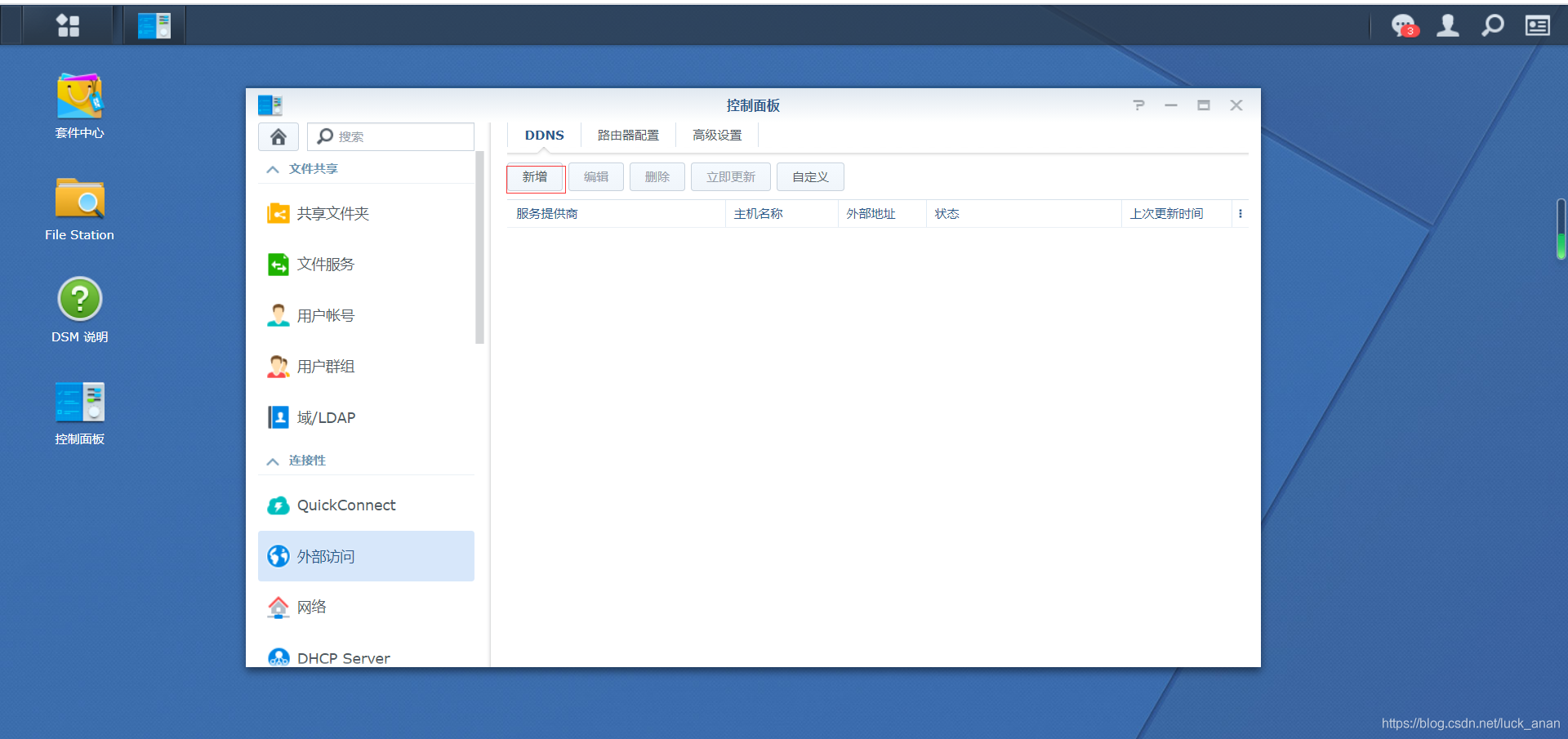Close the 控制面板 window
The height and width of the screenshot is (739, 1568).
tap(1236, 105)
